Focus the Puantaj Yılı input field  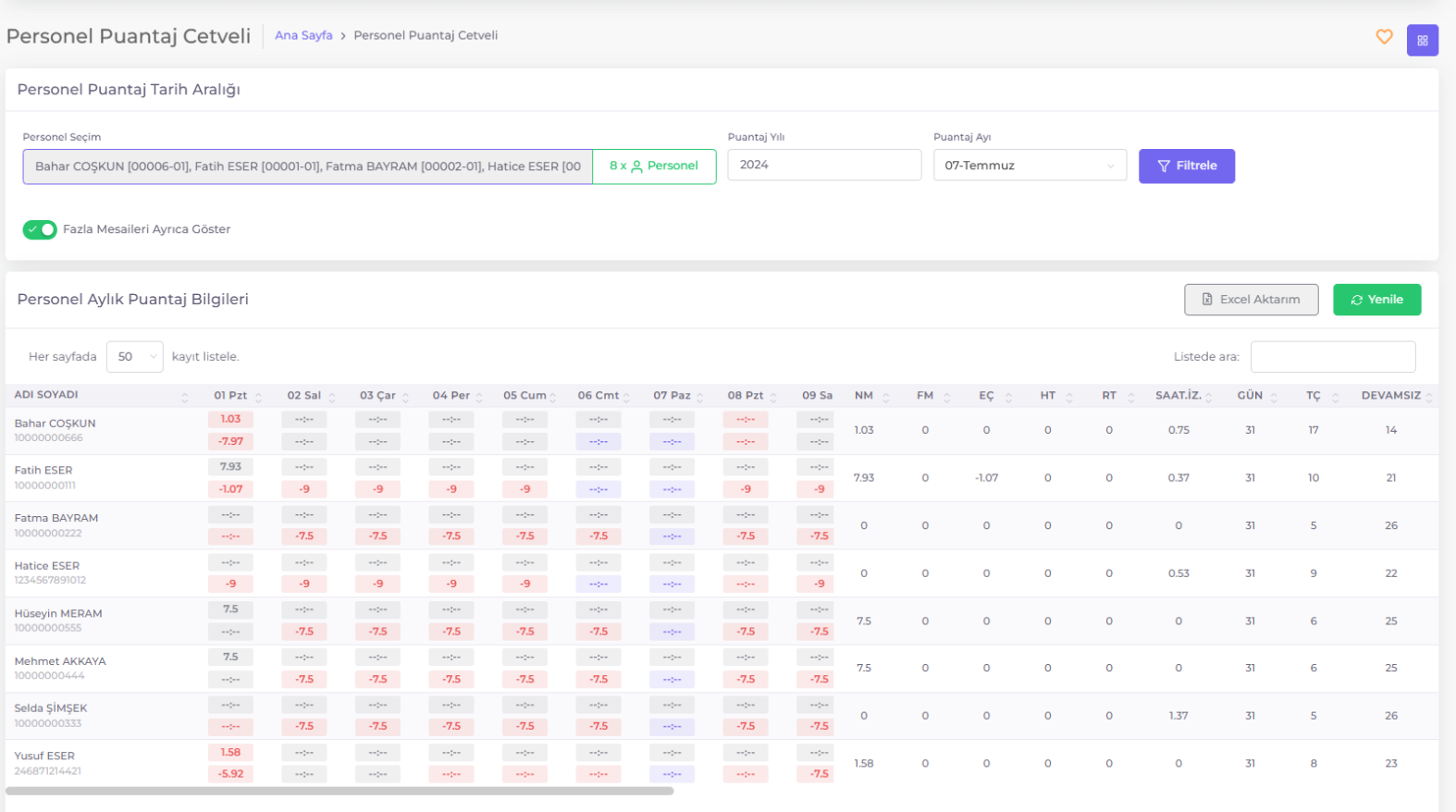824,165
